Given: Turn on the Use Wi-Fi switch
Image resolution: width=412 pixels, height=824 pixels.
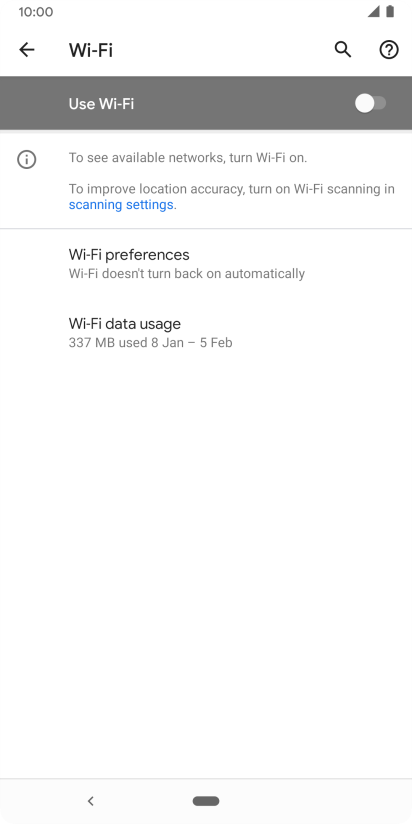Looking at the screenshot, I should (x=370, y=104).
